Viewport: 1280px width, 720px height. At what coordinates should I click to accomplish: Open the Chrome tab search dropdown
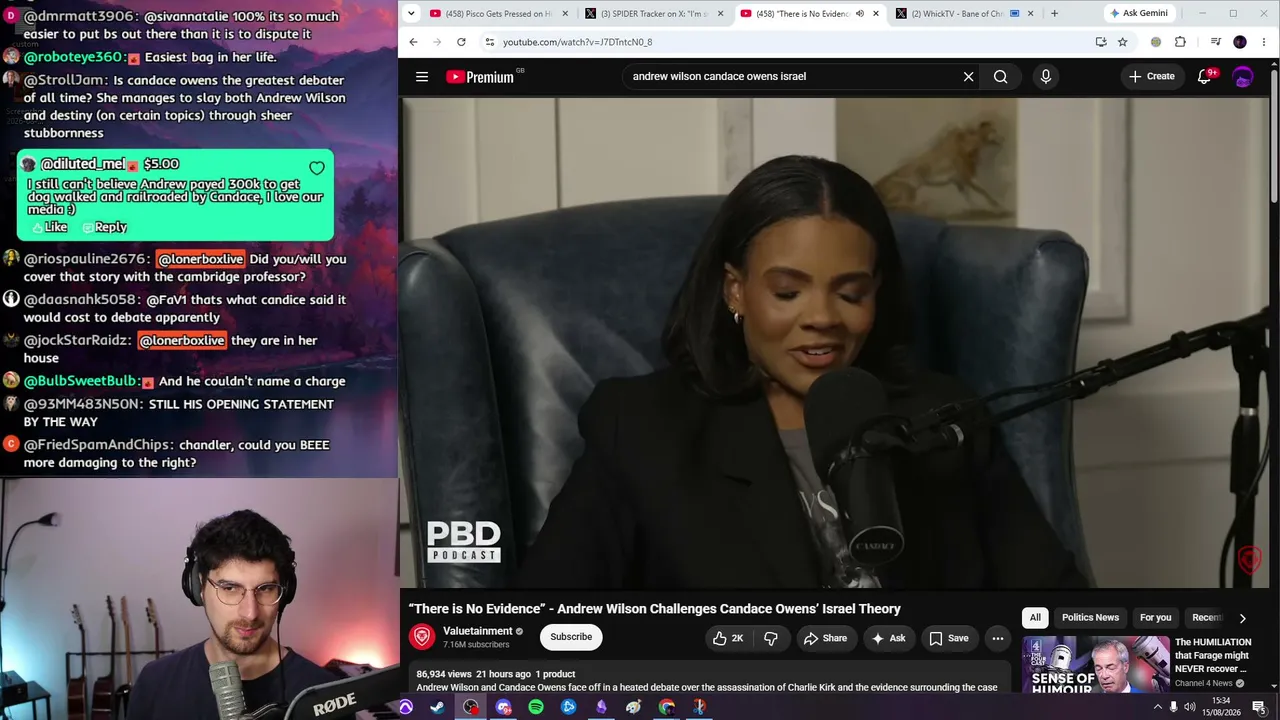[411, 14]
